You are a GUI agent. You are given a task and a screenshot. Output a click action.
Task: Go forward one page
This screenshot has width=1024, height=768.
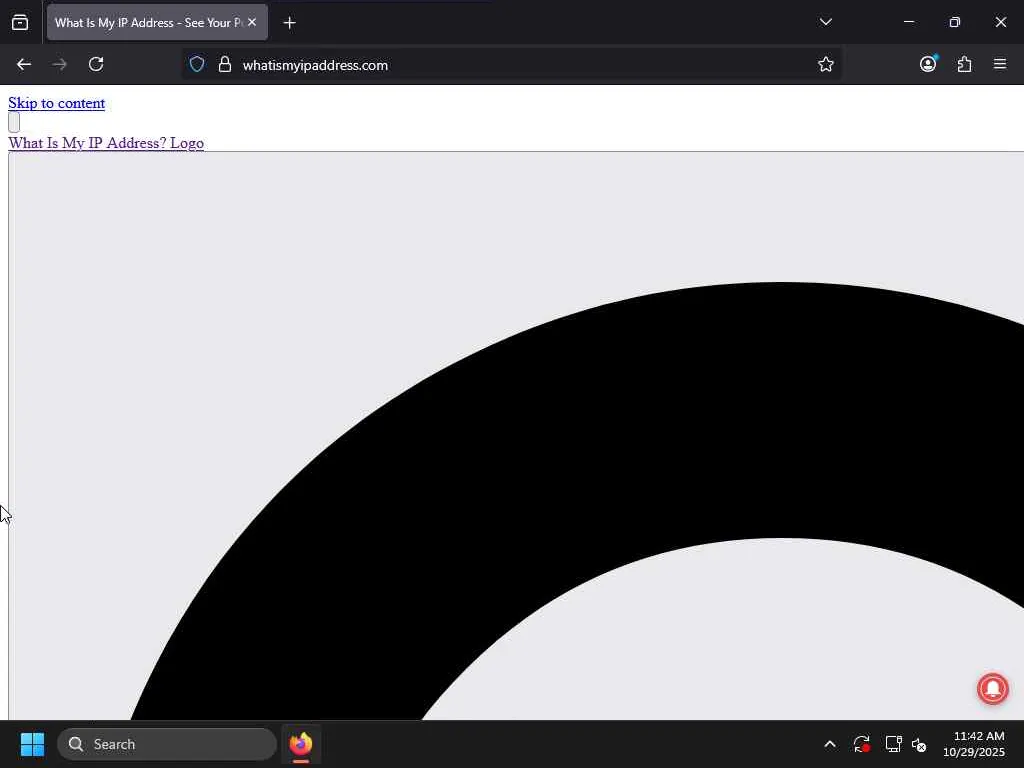coord(59,65)
